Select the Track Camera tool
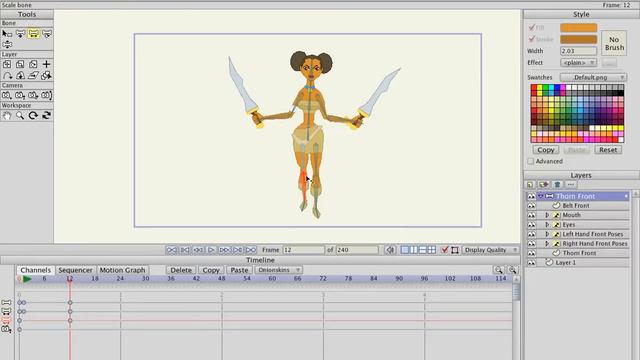Screen dimensions: 640x360 coord(7,96)
